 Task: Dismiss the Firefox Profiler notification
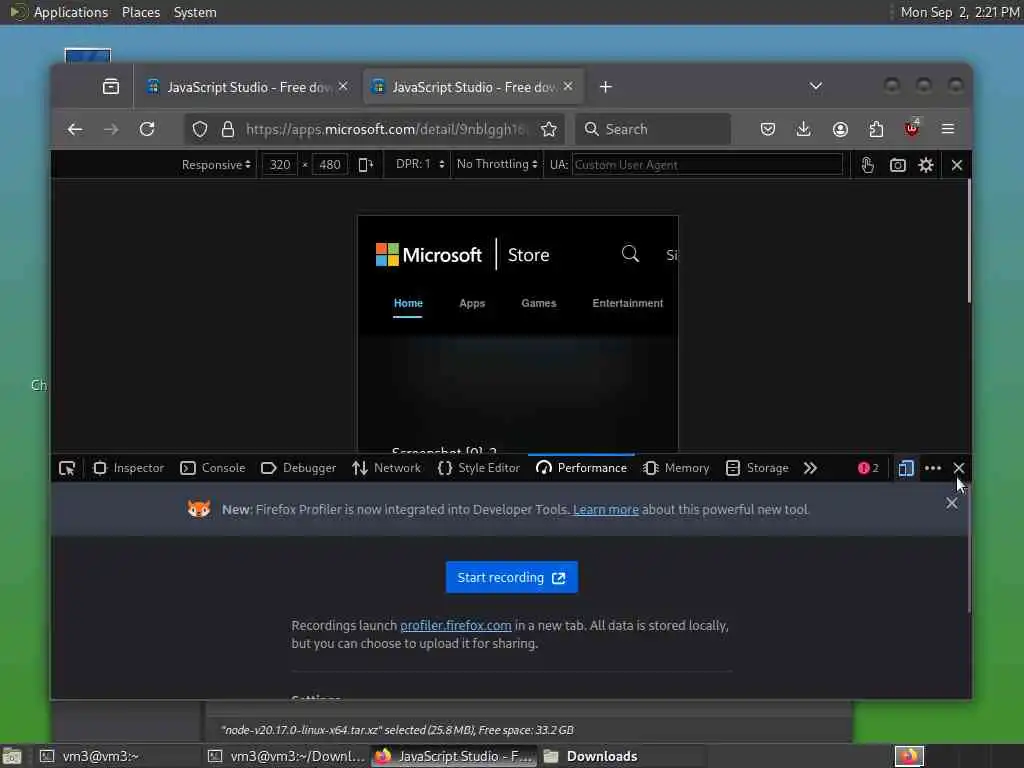click(x=952, y=504)
